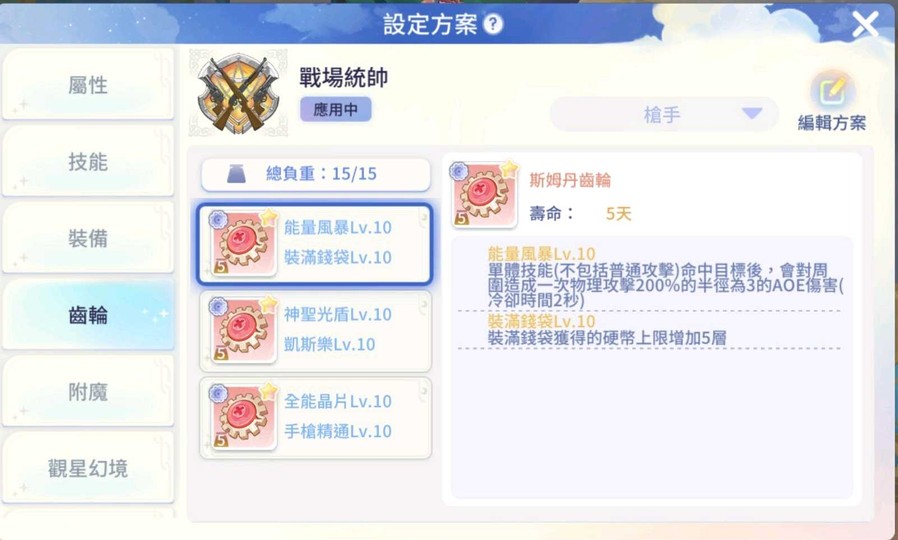Switch to the 屬性 tab

click(88, 85)
